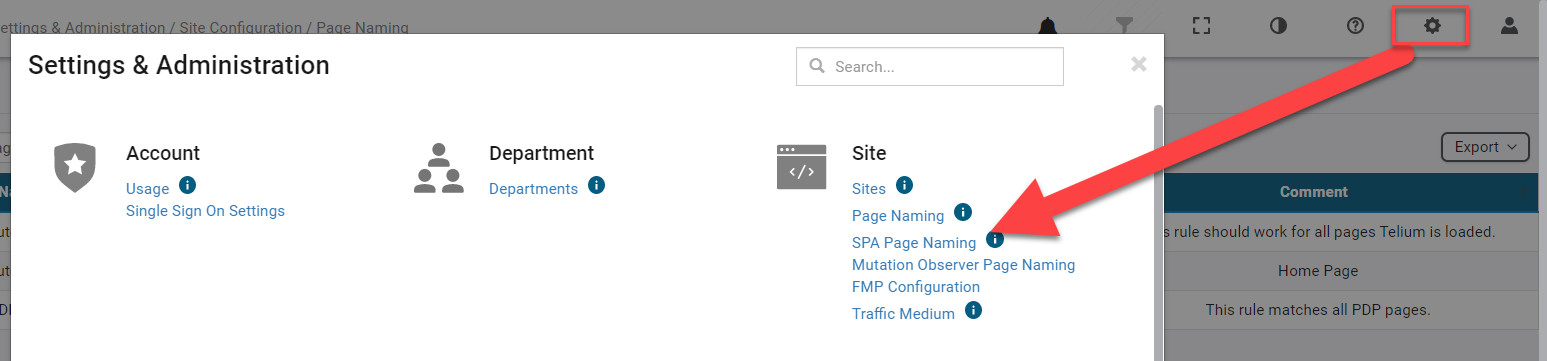
Task: Click the settings Search field
Action: pyautogui.click(x=930, y=67)
